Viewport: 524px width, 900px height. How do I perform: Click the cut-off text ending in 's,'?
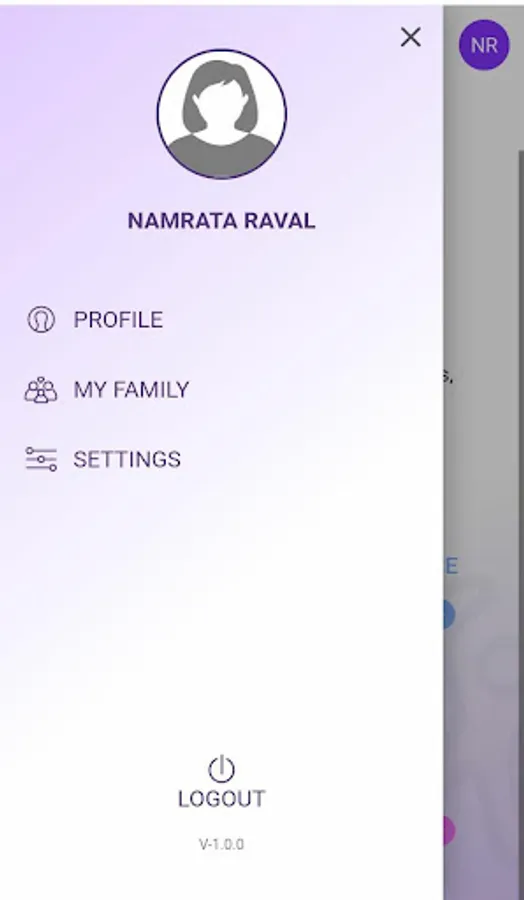tap(449, 377)
